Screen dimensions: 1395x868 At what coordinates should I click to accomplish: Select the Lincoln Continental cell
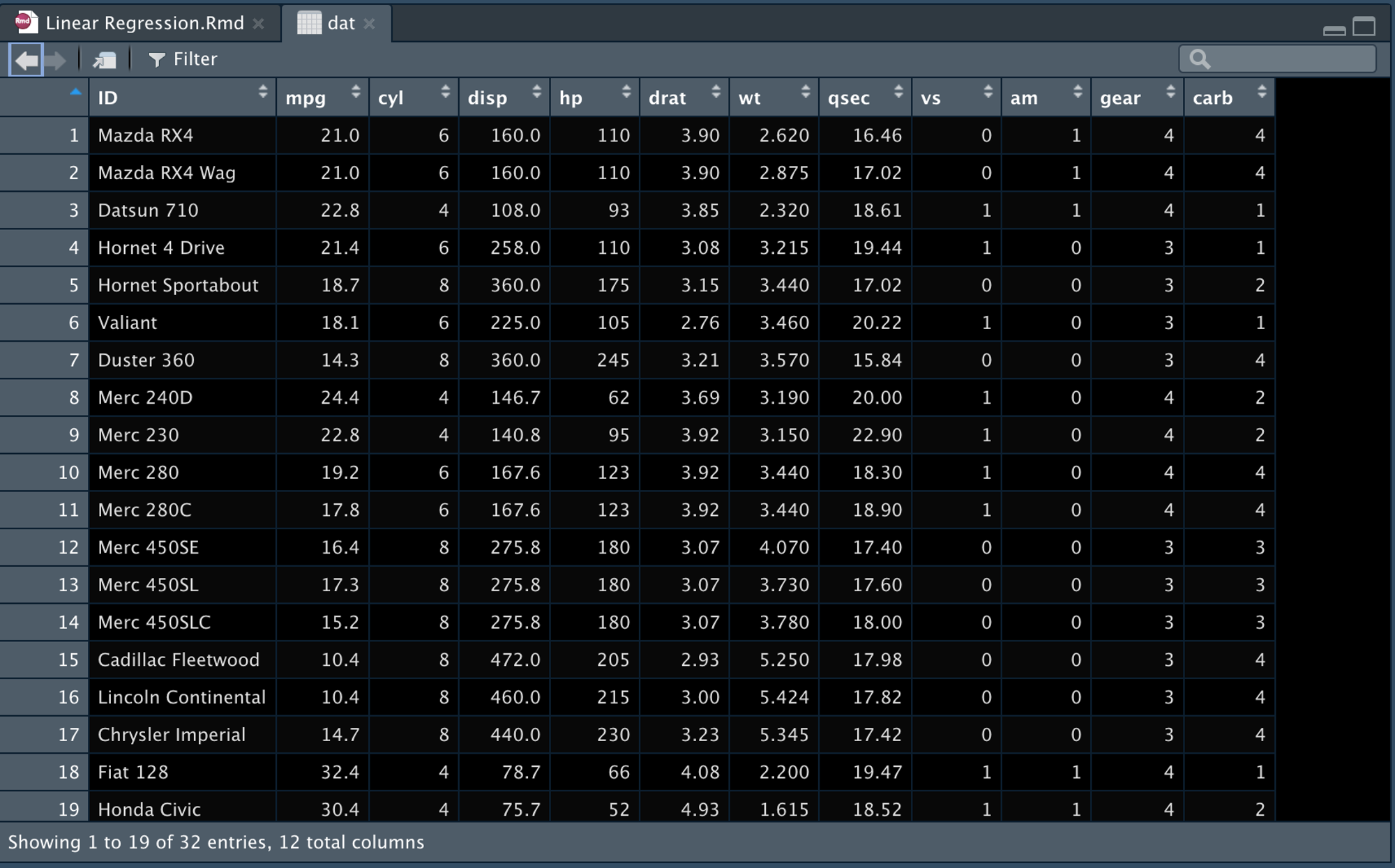point(183,697)
